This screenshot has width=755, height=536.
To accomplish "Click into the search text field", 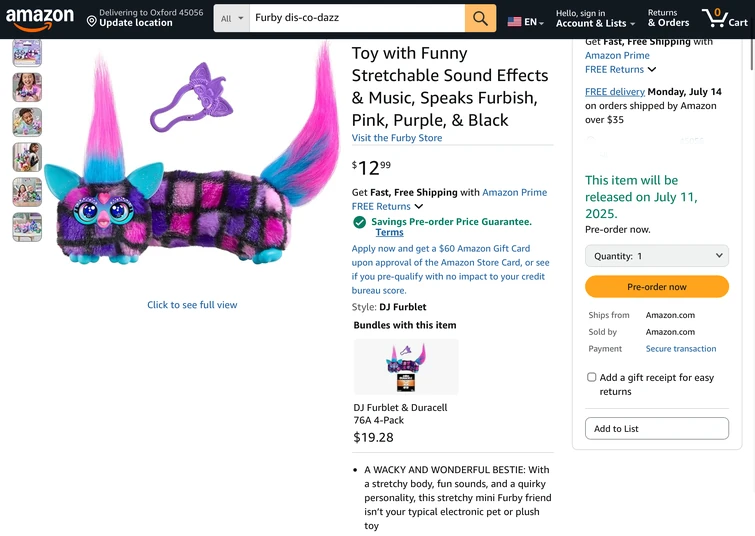I will 355,18.
